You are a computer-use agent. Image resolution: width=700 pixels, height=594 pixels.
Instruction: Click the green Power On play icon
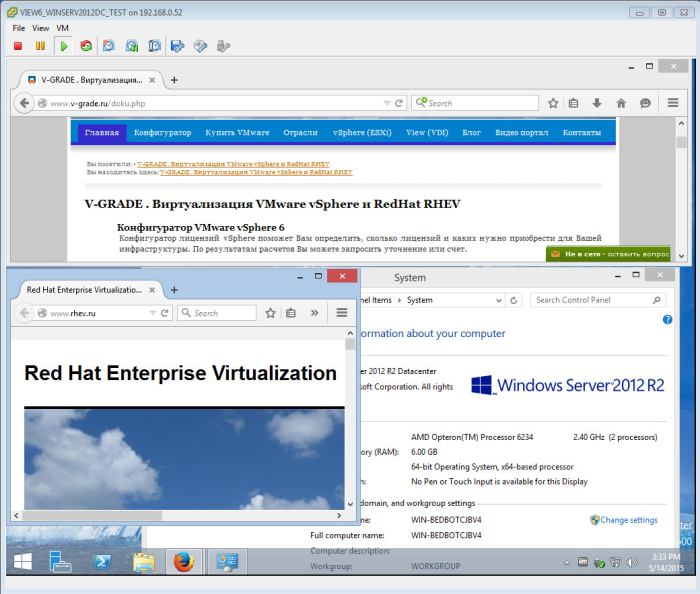click(64, 46)
